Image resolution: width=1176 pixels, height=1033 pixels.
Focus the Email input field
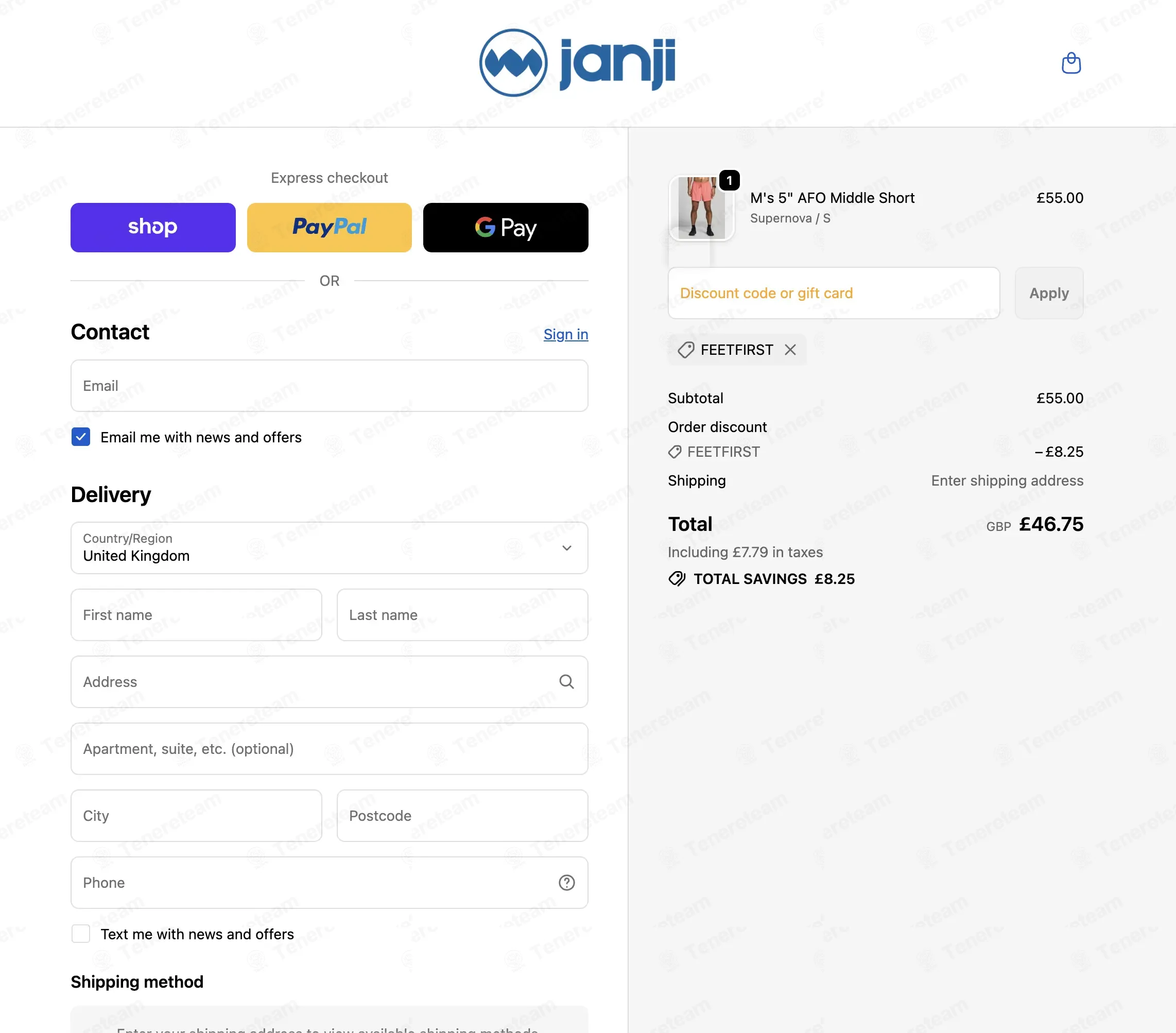click(x=329, y=386)
